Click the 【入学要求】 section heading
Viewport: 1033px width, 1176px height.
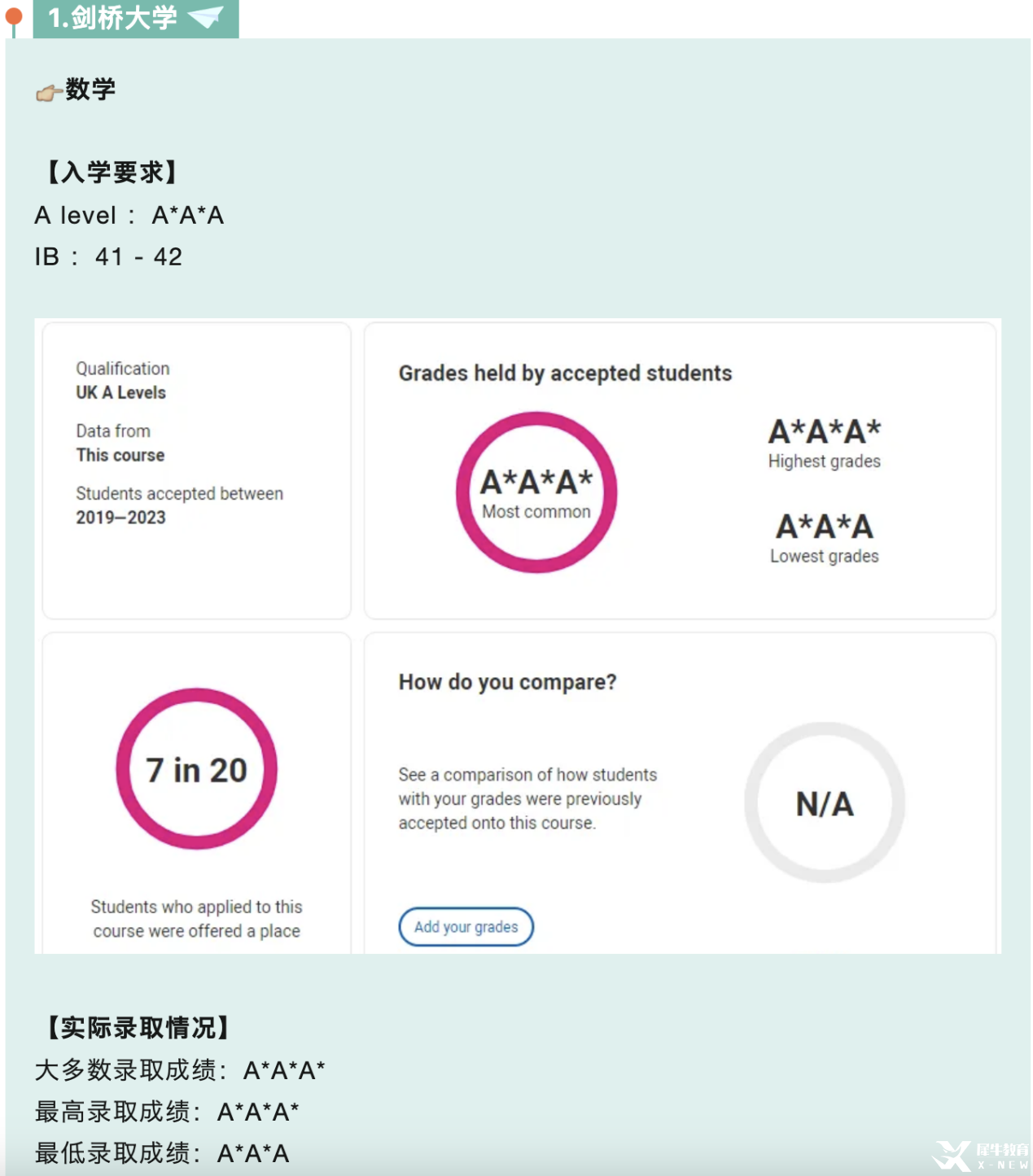point(112,173)
